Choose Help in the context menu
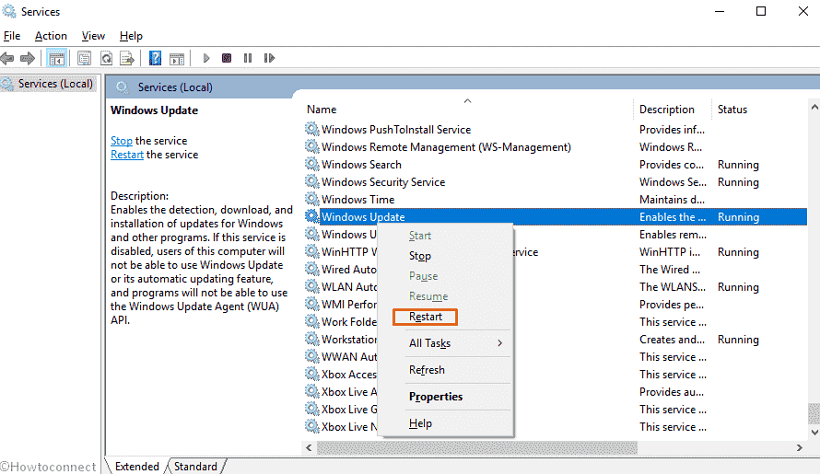Screen dimensions: 820x474 [x=445, y=423]
